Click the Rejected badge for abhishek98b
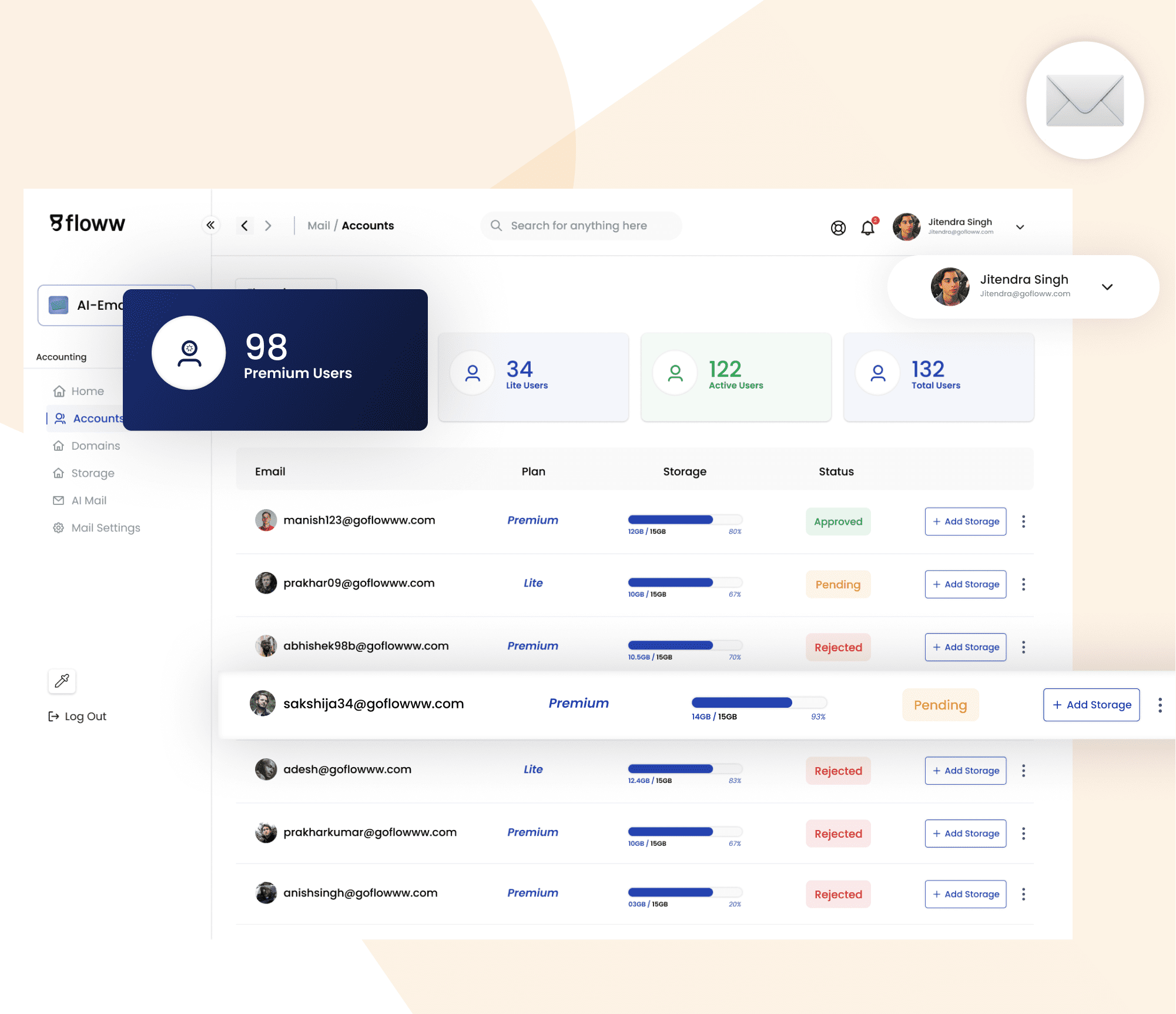 coord(838,647)
